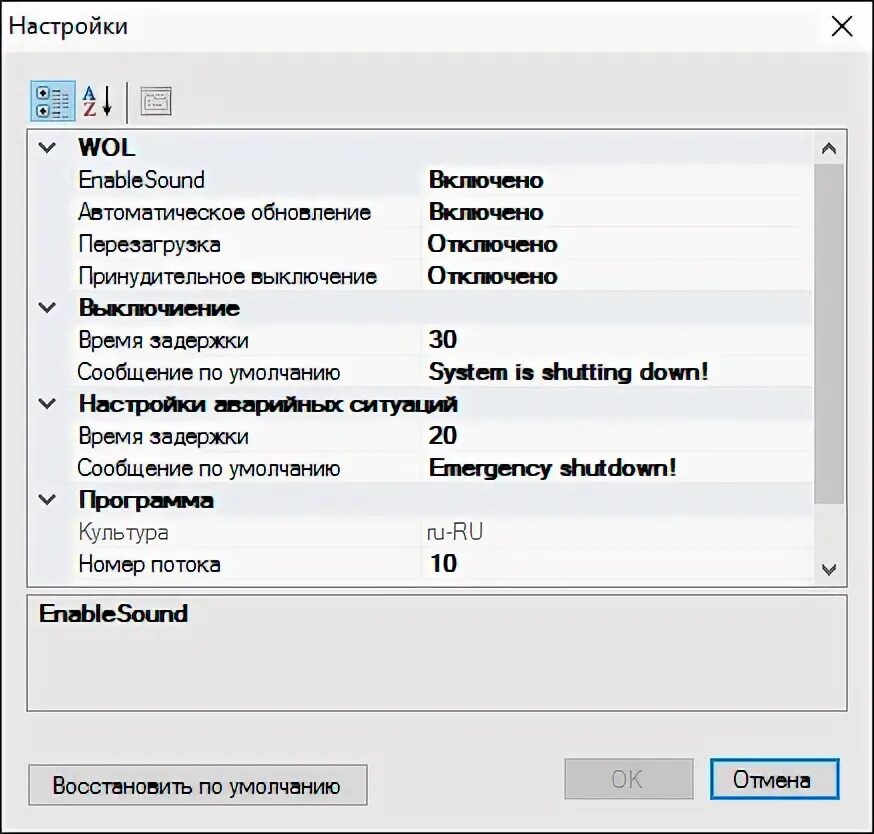The height and width of the screenshot is (834, 874).
Task: Click the scrollbar down arrow
Action: (829, 571)
